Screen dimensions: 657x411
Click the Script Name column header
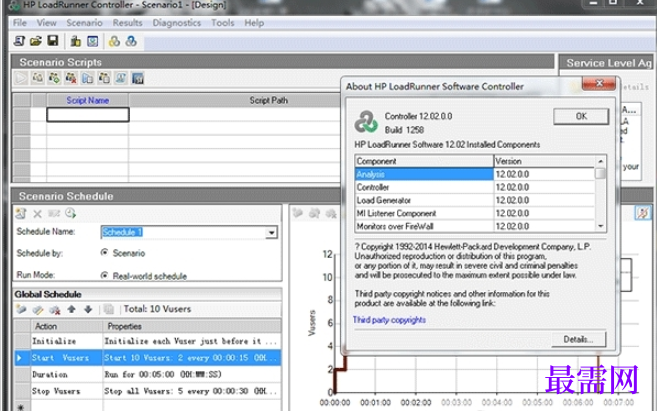coord(88,101)
